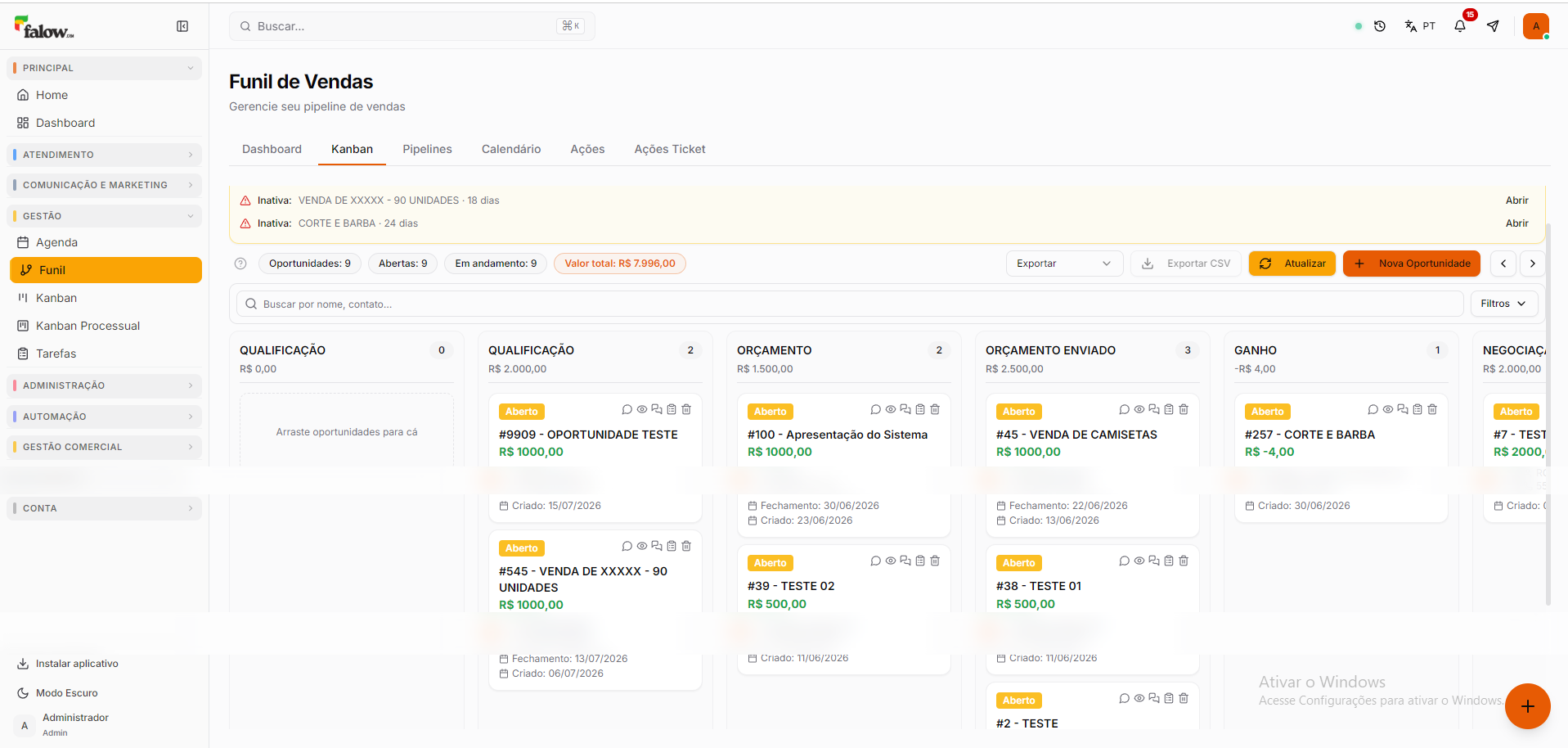Select the Kanban tab
1568x748 pixels.
click(x=352, y=149)
